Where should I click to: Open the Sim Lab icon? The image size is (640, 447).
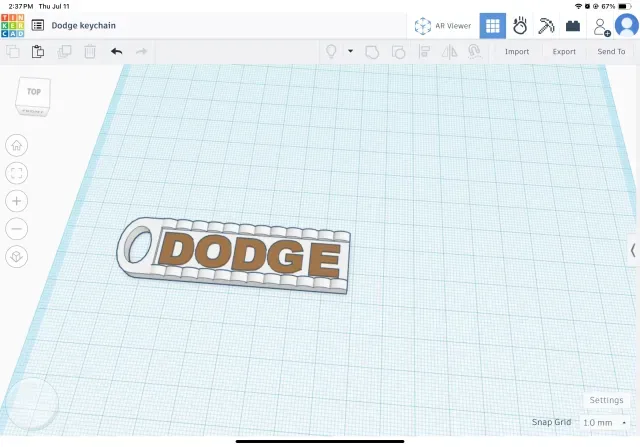[x=520, y=26]
